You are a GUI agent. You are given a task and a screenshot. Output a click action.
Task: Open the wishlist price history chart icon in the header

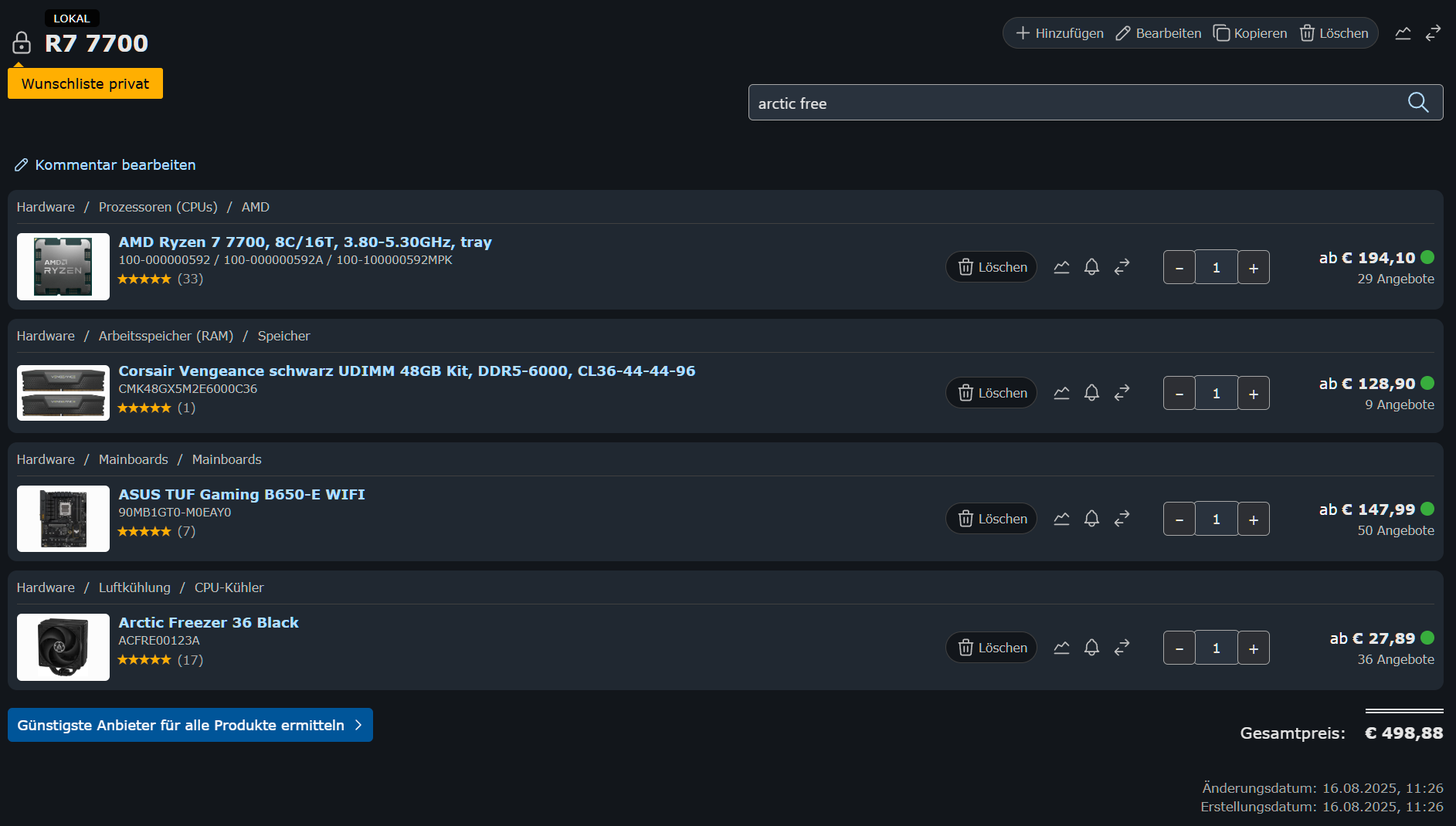tap(1403, 33)
